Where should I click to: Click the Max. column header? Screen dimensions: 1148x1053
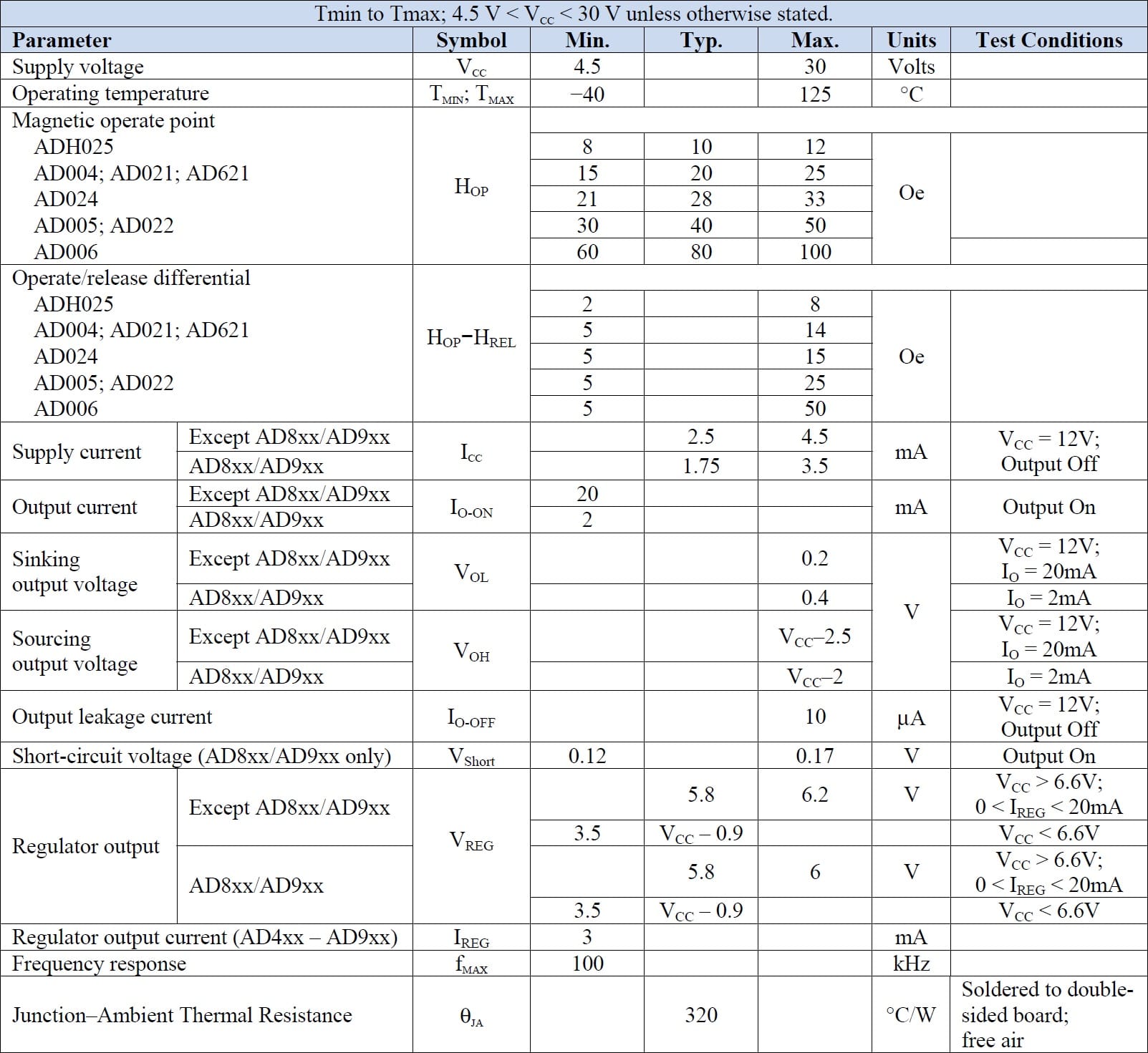pyautogui.click(x=815, y=40)
